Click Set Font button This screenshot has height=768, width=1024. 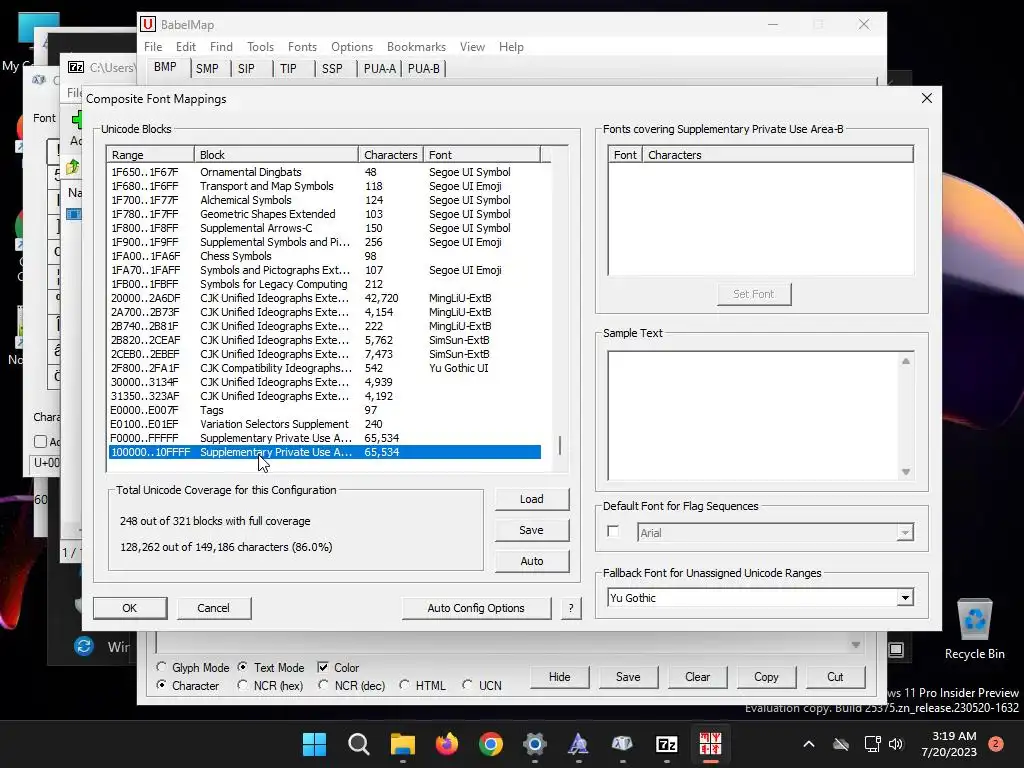point(753,294)
